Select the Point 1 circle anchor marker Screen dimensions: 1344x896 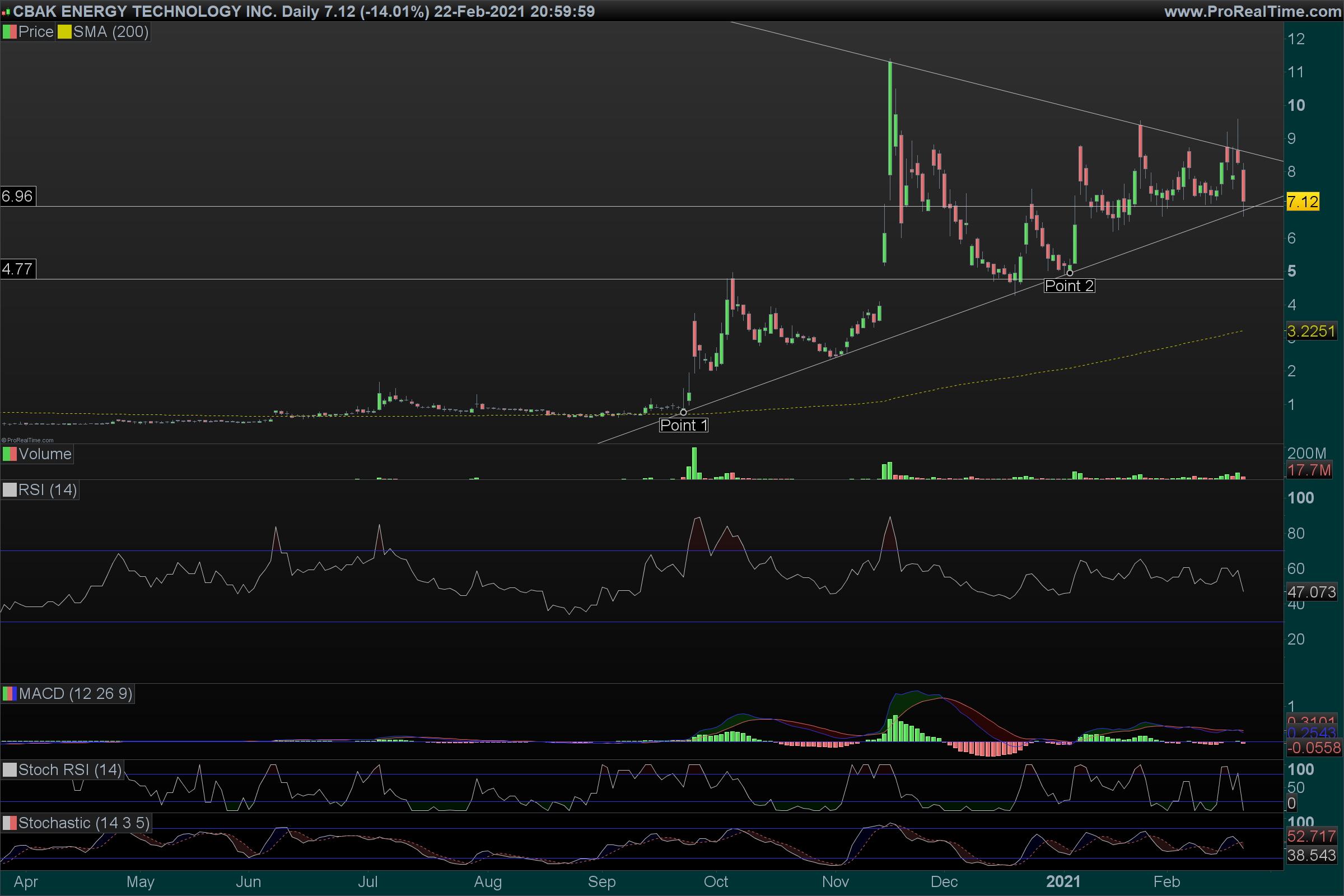[683, 412]
